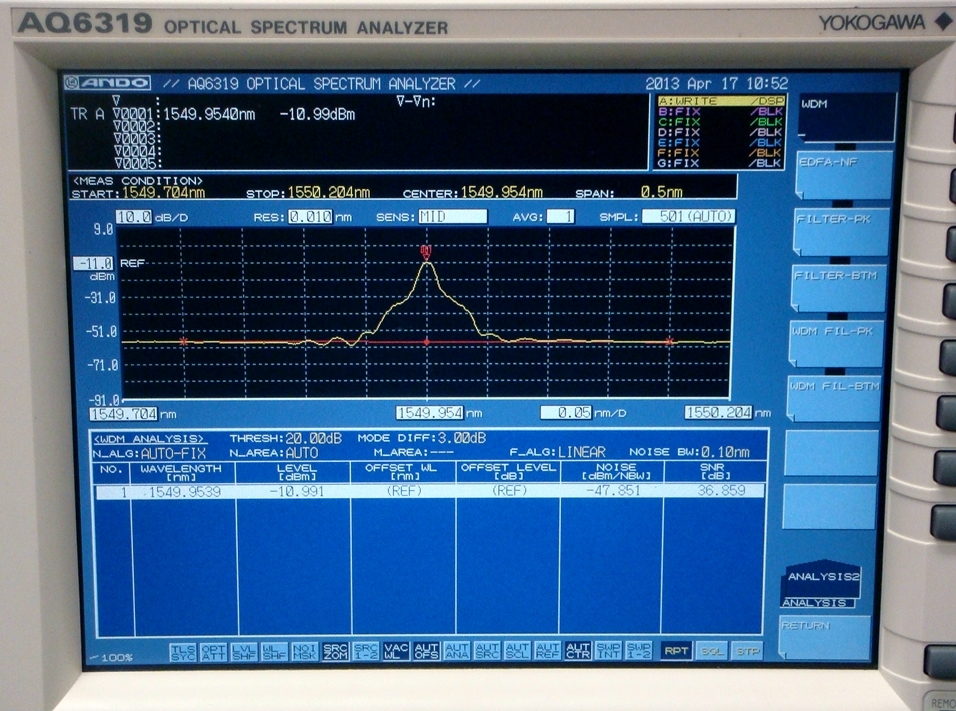Select the AUT ANA auto analysis indicator
The image size is (956, 711).
(457, 651)
